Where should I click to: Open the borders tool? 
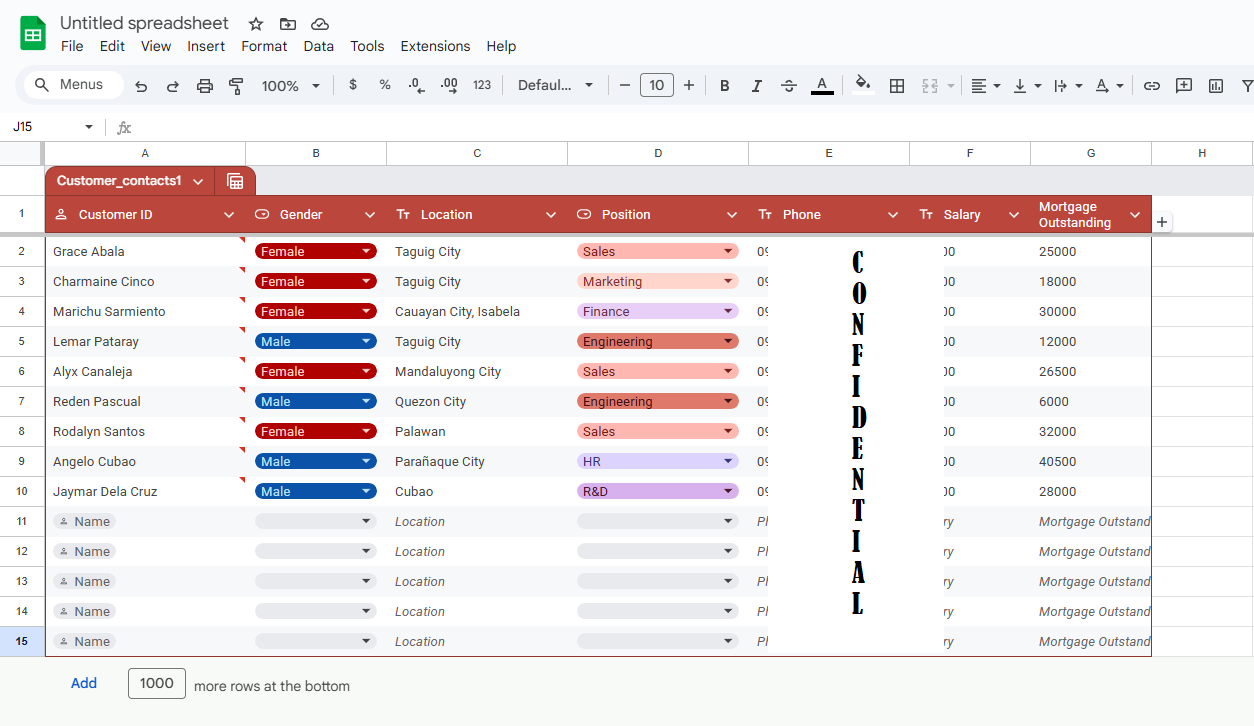tap(897, 86)
